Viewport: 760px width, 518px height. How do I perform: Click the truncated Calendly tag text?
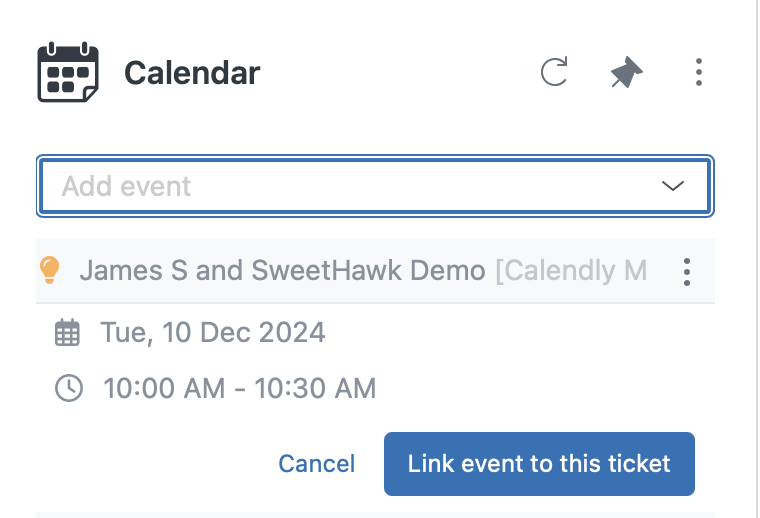[x=571, y=270]
